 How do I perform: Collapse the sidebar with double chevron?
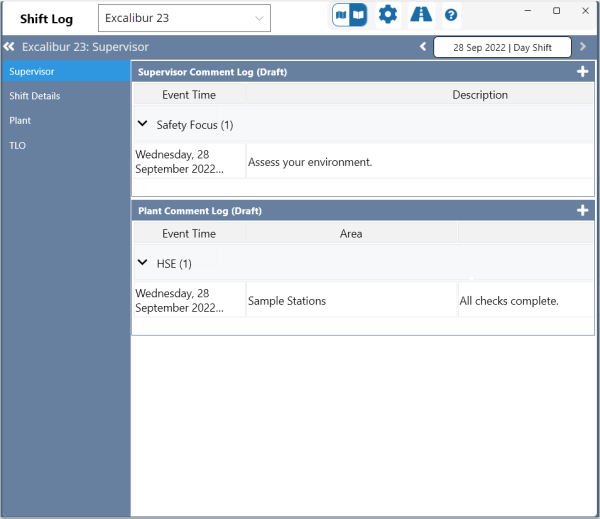click(9, 47)
